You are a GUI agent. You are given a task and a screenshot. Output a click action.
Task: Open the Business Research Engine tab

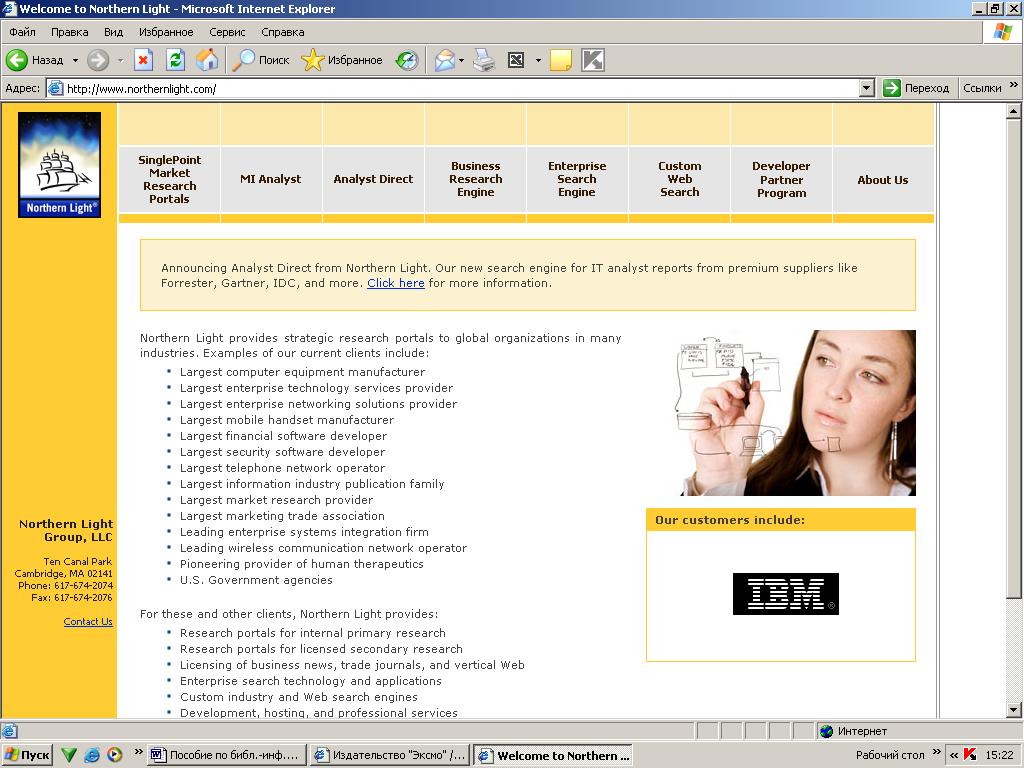coord(475,180)
